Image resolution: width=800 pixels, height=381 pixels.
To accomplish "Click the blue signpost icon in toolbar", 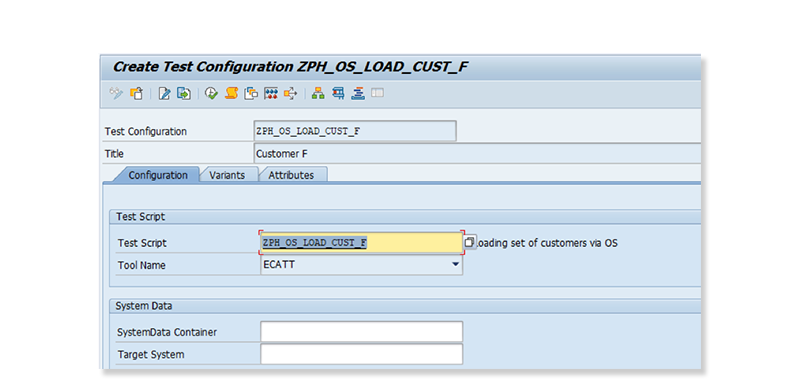I will pyautogui.click(x=338, y=93).
